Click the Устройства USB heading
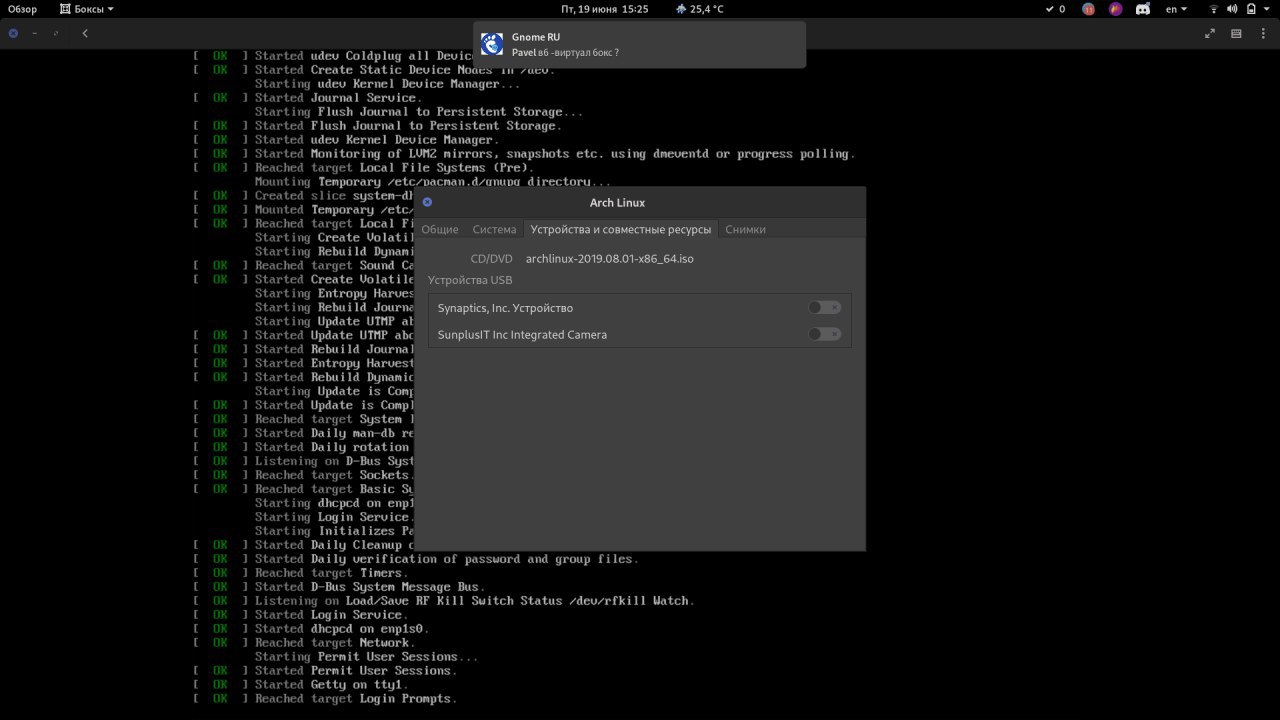This screenshot has height=720, width=1280. 468,280
